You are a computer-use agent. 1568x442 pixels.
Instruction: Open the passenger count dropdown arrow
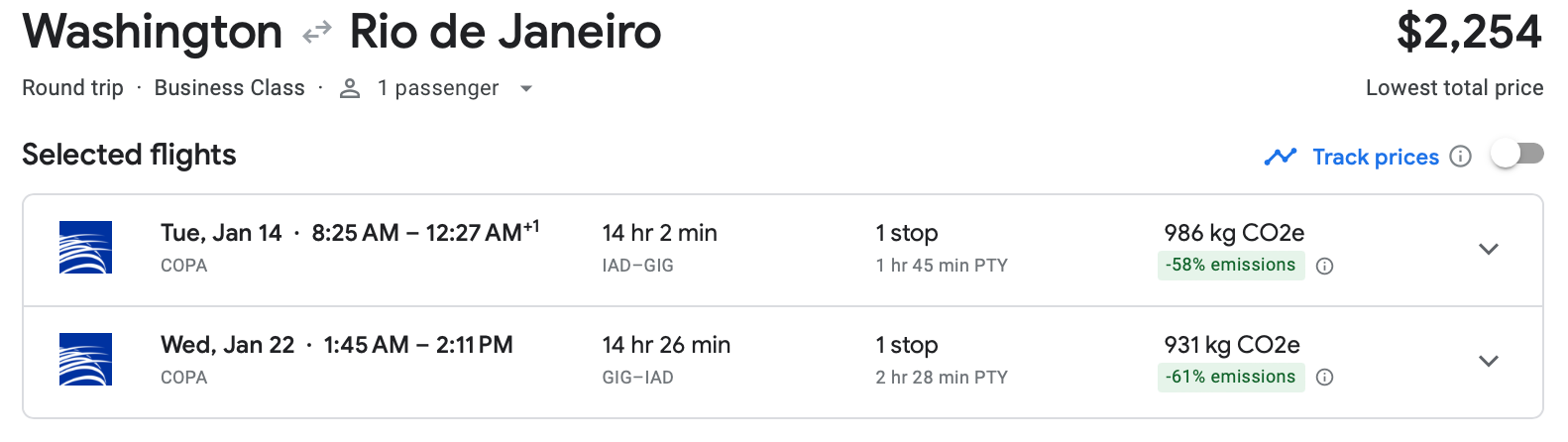click(526, 89)
